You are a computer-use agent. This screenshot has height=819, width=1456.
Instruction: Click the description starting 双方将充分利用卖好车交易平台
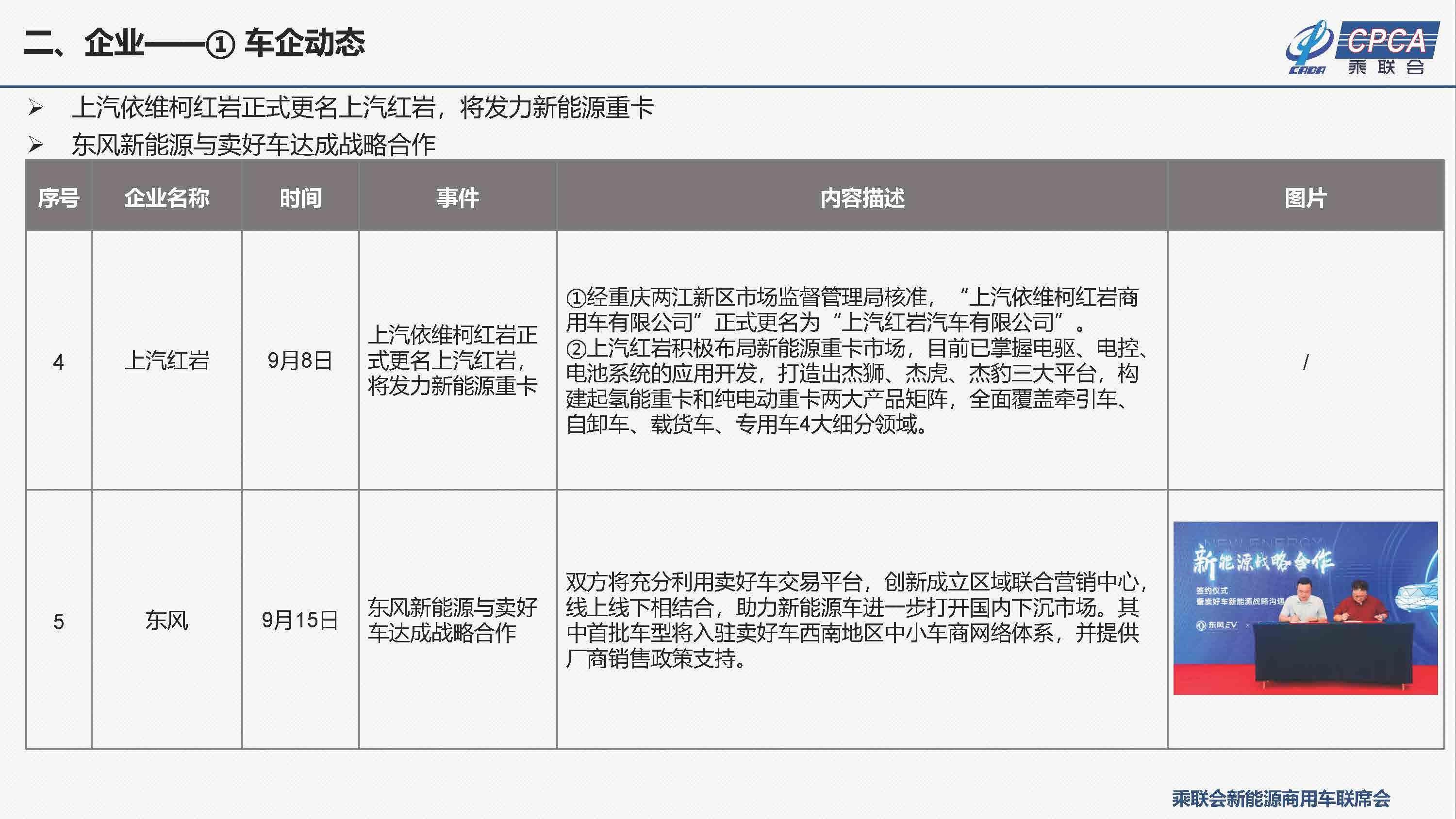click(856, 620)
